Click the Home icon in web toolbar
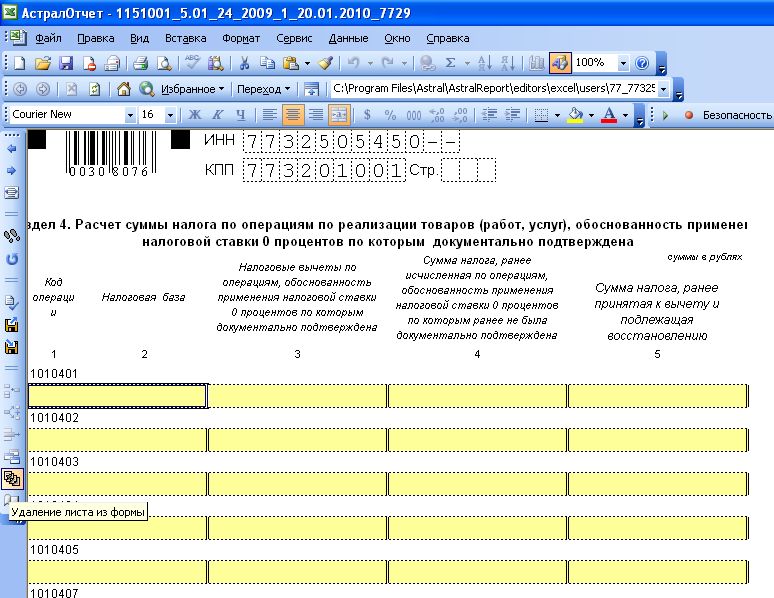The width and height of the screenshot is (774, 598). 124,89
